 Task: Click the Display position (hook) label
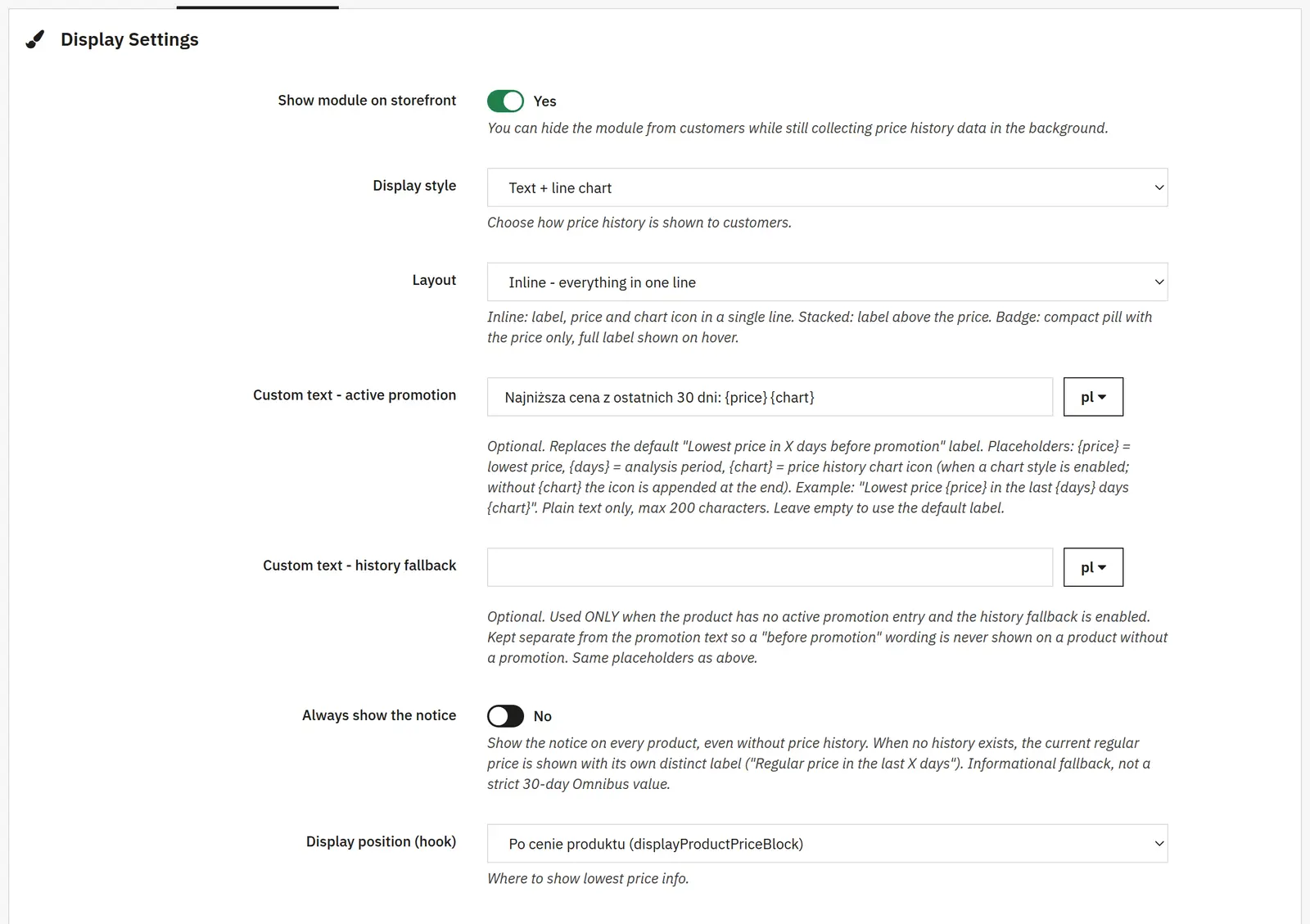coord(381,841)
